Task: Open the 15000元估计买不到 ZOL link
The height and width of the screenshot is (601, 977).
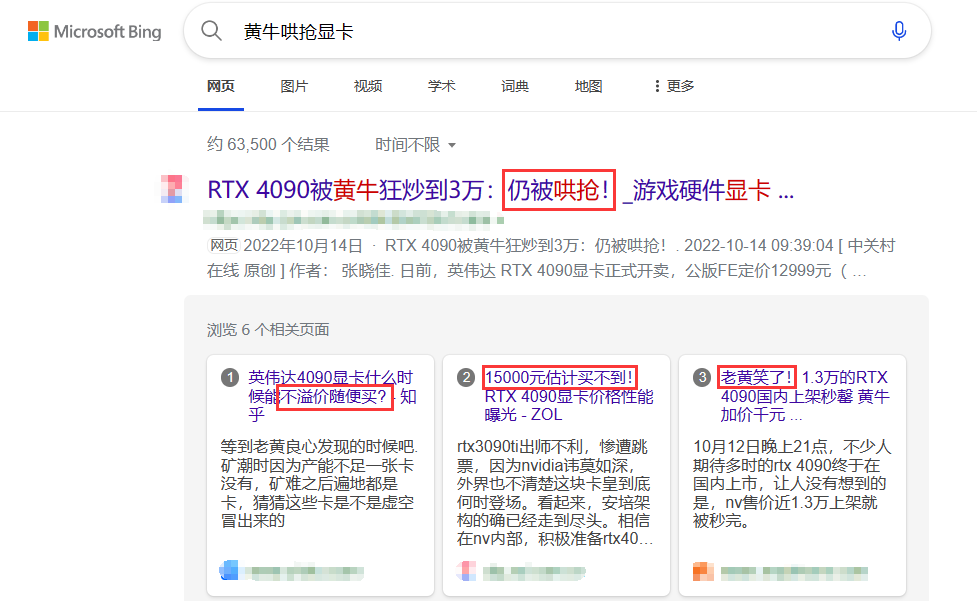Action: (568, 395)
